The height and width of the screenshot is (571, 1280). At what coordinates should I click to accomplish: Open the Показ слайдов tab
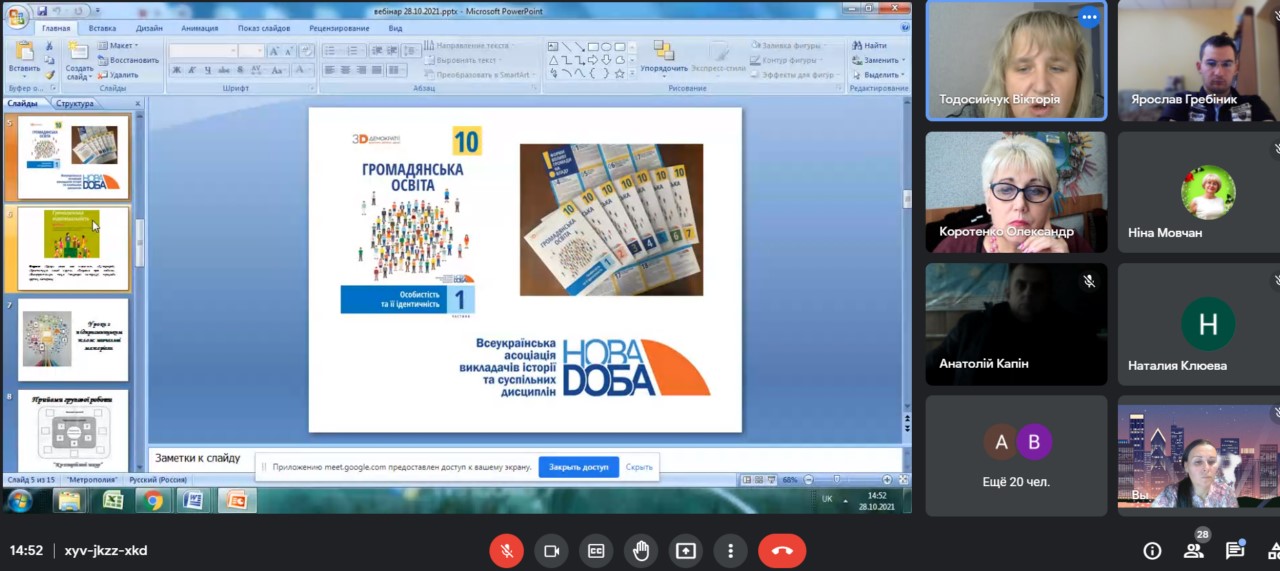(x=265, y=28)
